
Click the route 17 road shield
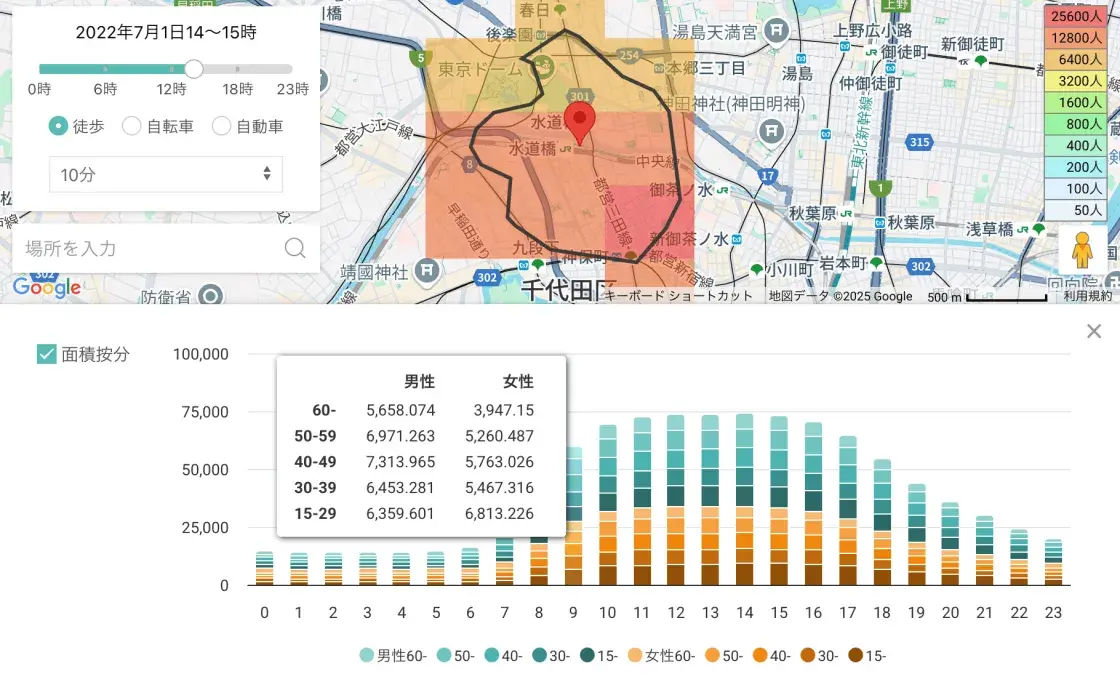(x=768, y=176)
